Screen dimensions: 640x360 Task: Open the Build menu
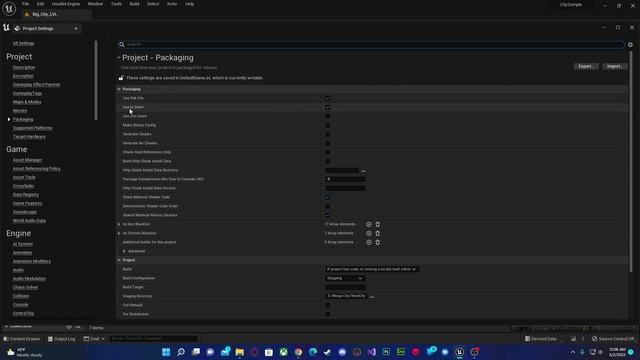pos(134,4)
